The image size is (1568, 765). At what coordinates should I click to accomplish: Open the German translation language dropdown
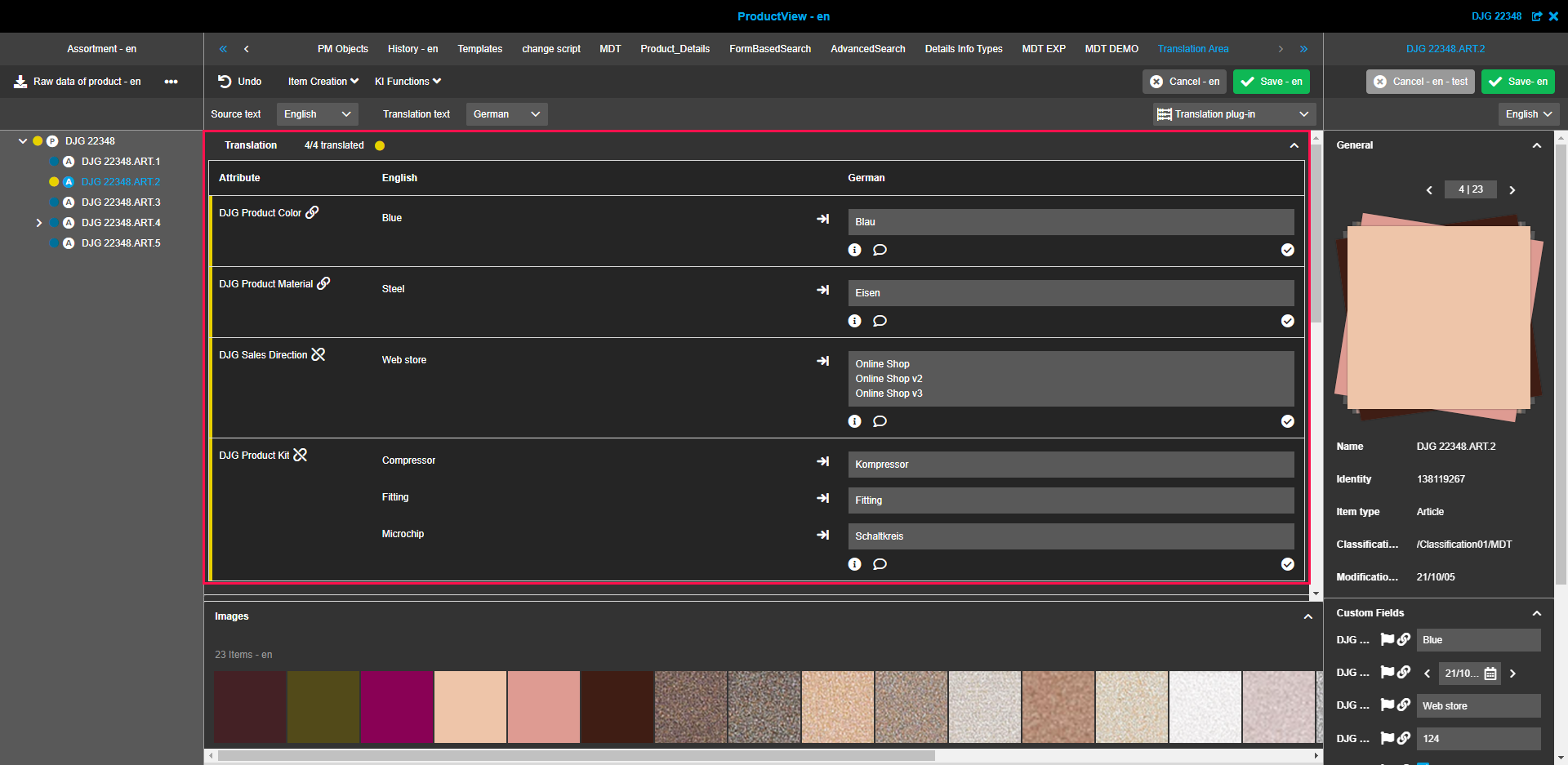(506, 114)
